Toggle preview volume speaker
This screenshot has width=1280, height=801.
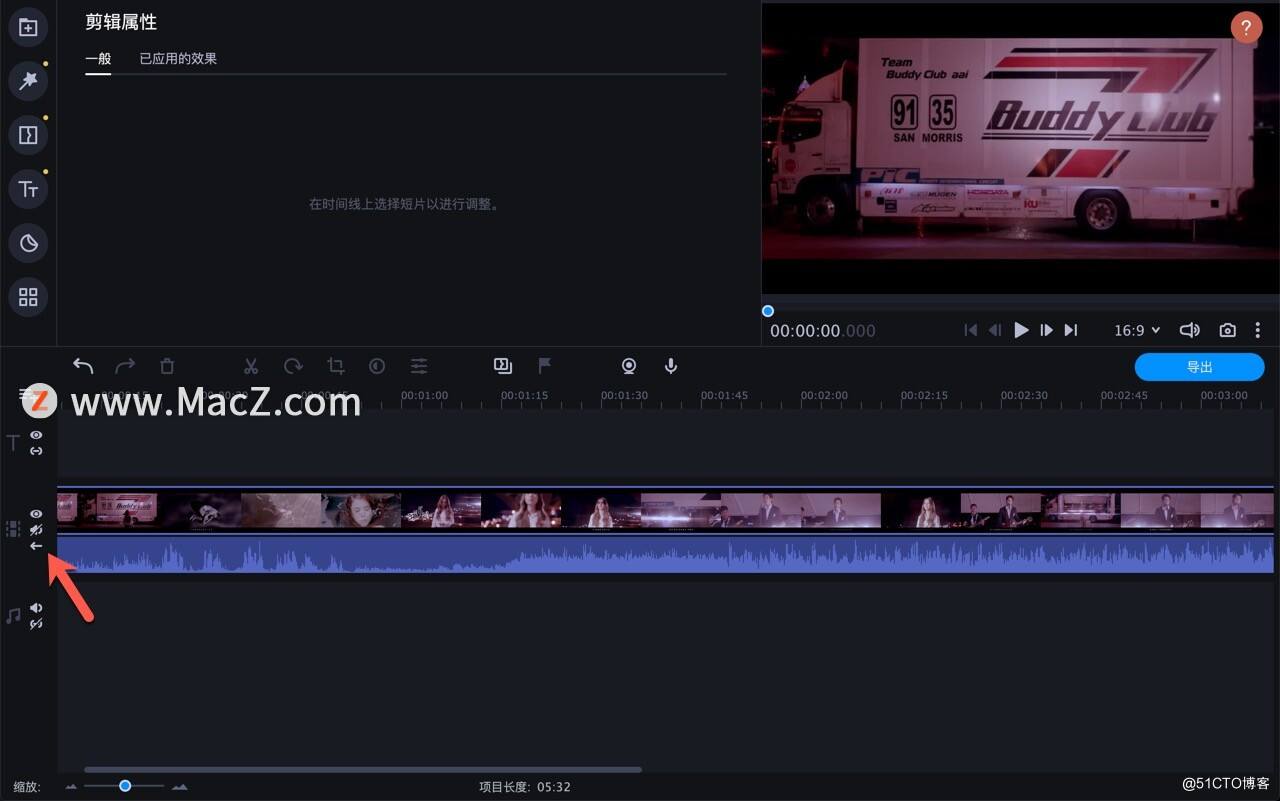(x=1189, y=330)
